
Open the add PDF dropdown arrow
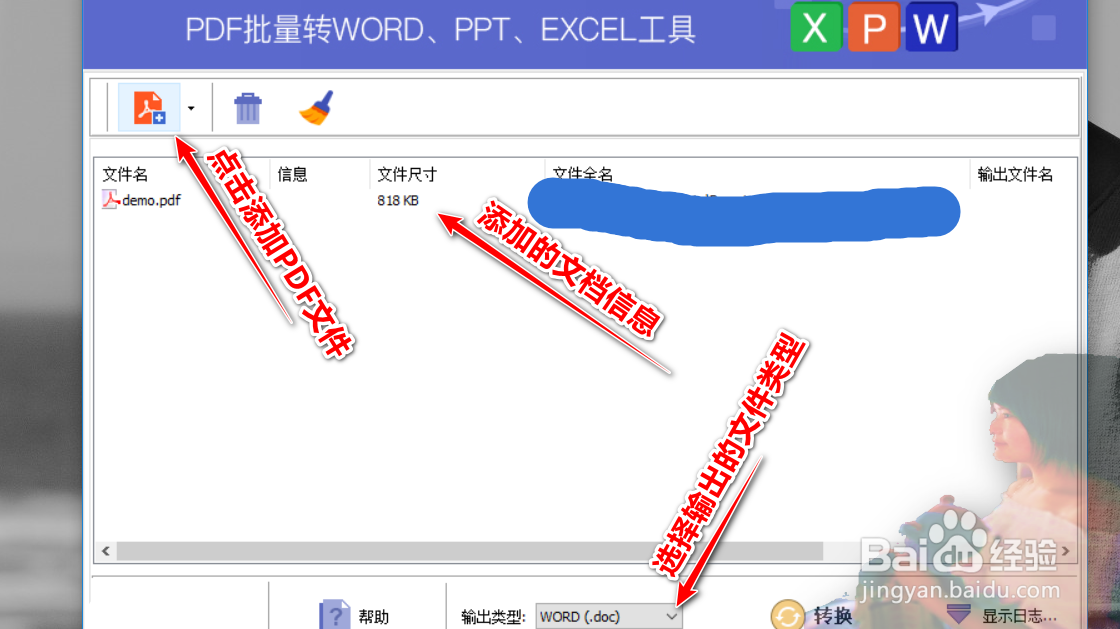pyautogui.click(x=191, y=109)
